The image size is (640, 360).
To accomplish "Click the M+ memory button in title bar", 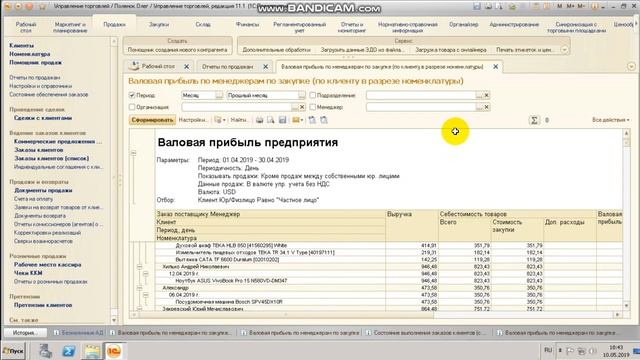I will click(x=571, y=7).
